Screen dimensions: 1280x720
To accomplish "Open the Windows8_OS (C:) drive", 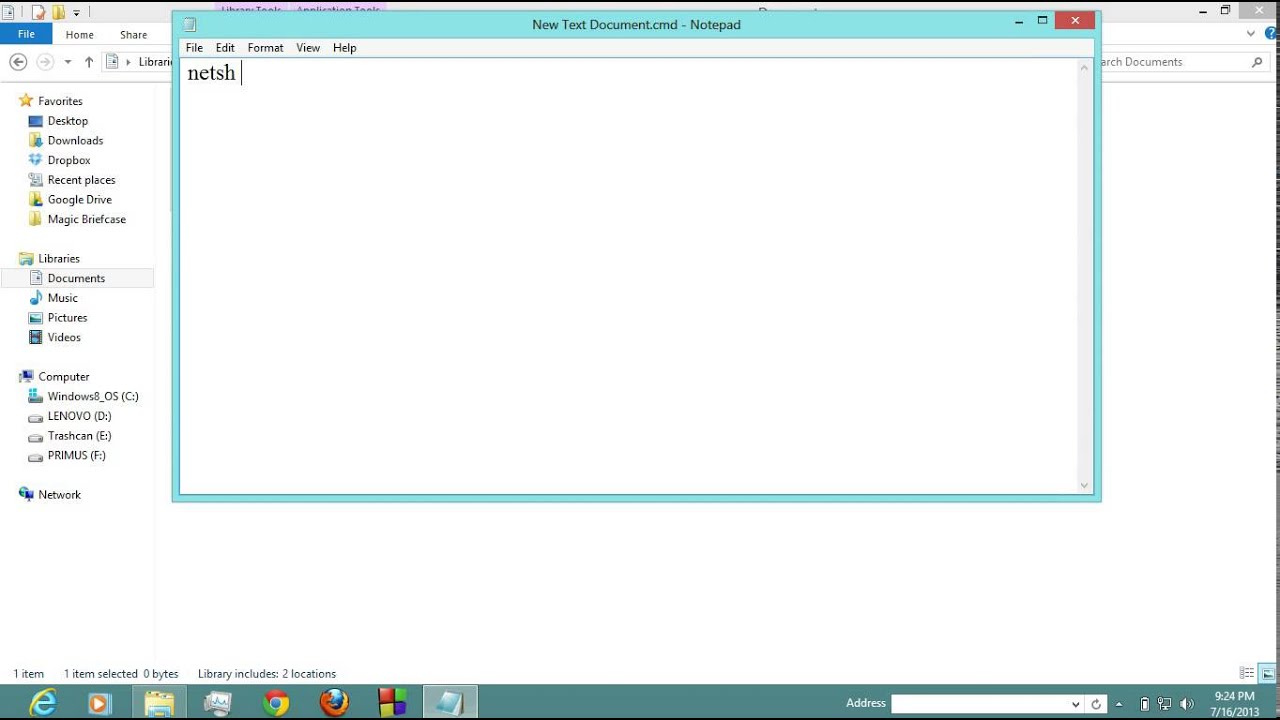I will pos(93,396).
